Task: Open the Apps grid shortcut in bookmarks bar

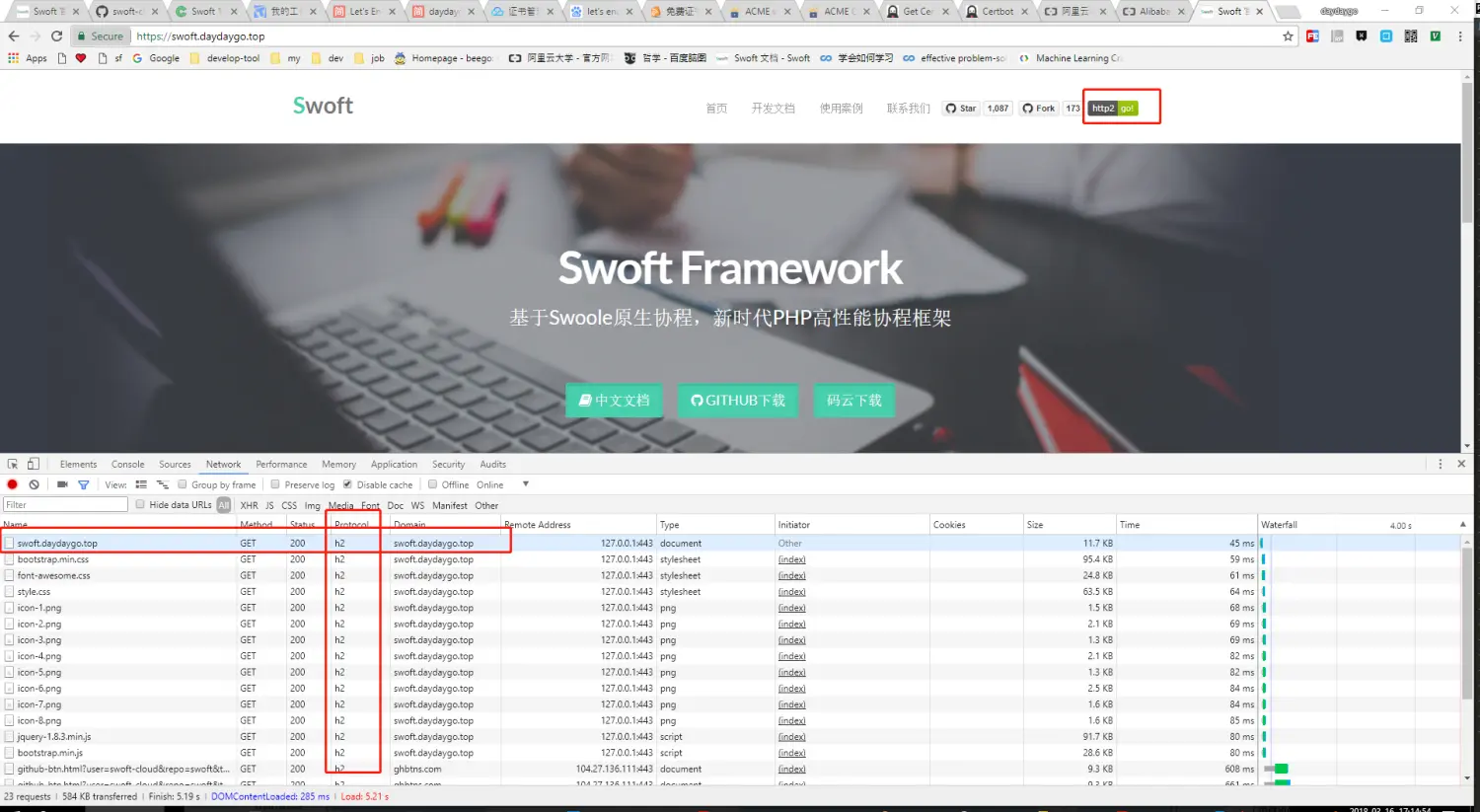Action: 28,58
